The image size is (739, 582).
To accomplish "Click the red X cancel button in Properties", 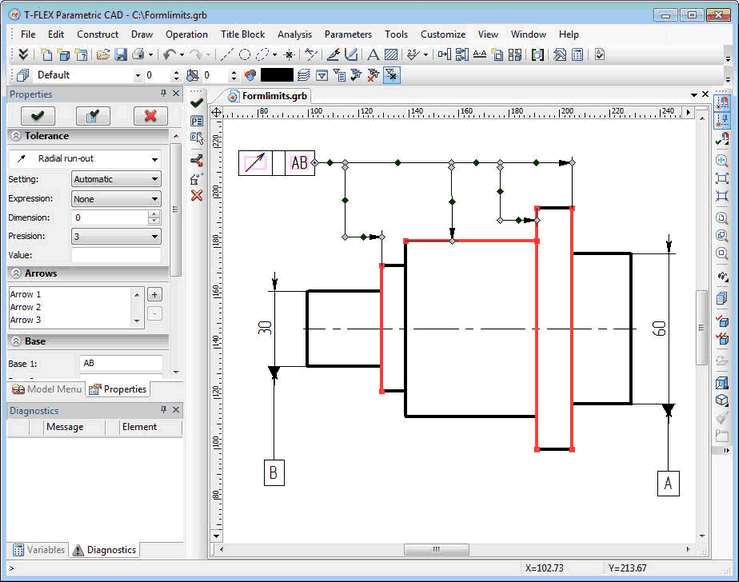I will point(150,116).
